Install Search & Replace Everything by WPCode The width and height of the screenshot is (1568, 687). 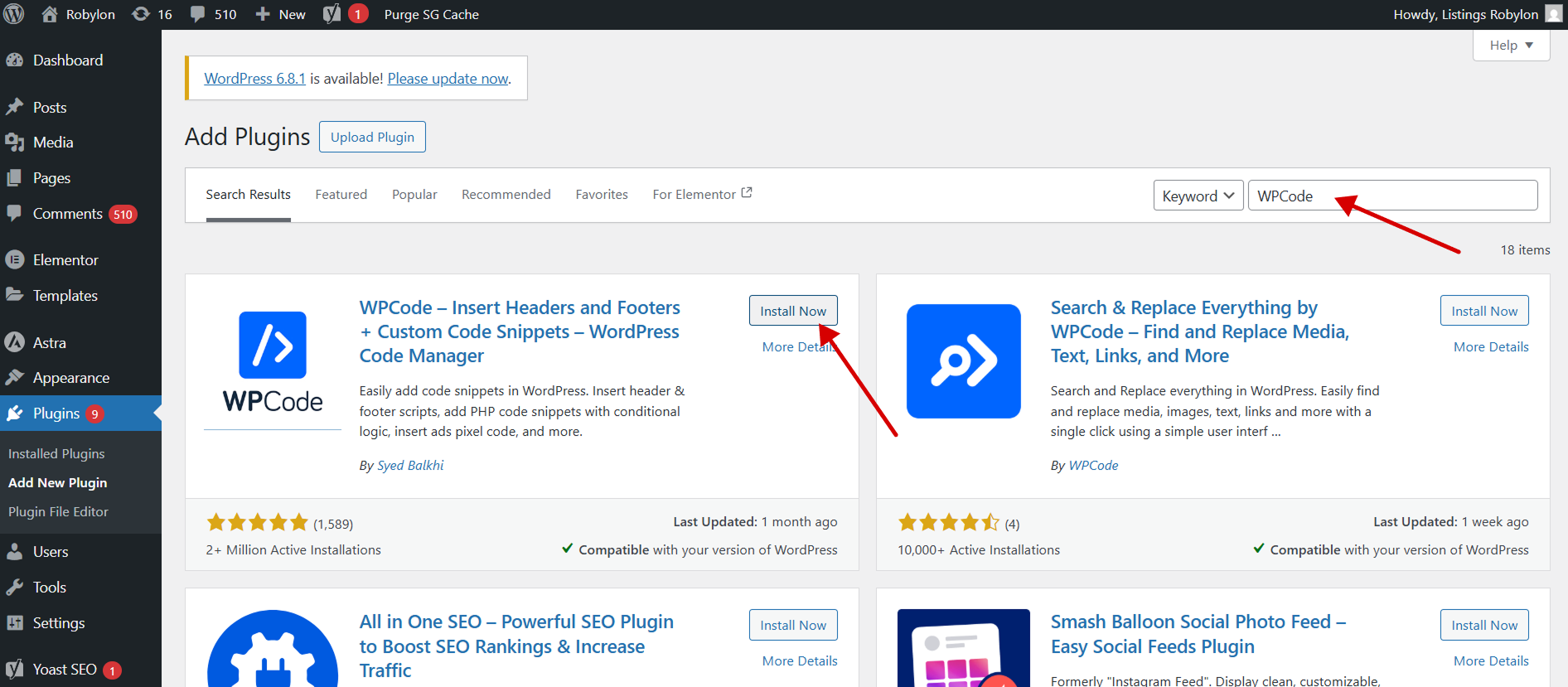pos(1484,311)
